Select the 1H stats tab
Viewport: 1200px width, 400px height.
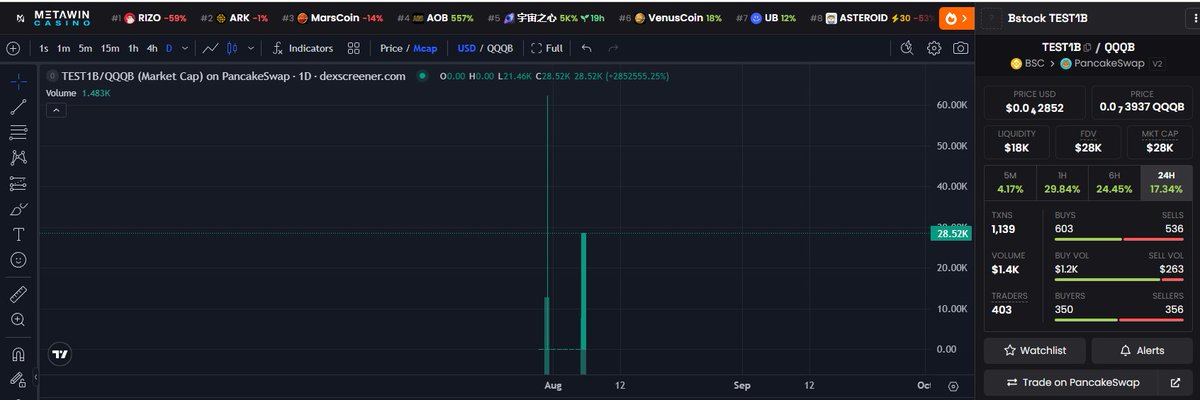1062,182
